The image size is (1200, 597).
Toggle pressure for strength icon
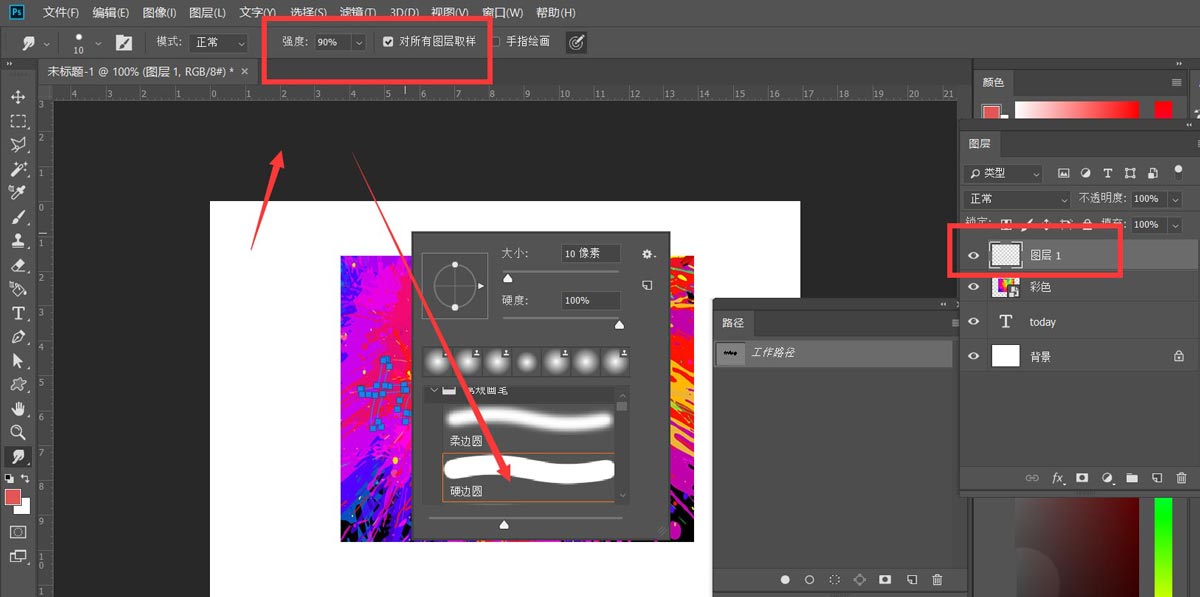576,42
